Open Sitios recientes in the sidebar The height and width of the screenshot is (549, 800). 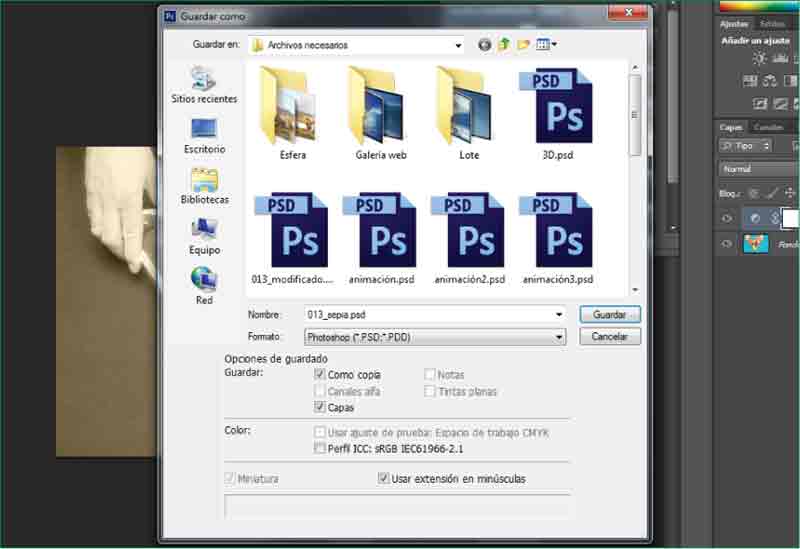(204, 85)
